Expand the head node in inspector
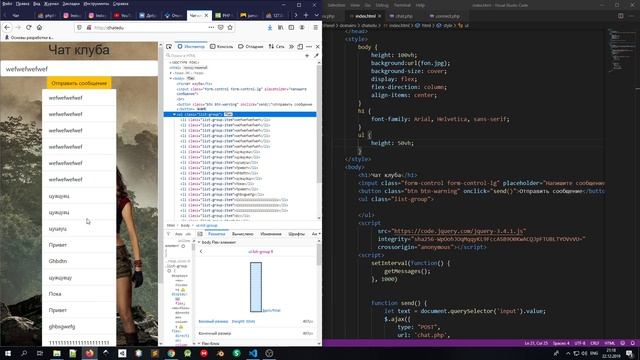This screenshot has width=640, height=360. click(171, 73)
